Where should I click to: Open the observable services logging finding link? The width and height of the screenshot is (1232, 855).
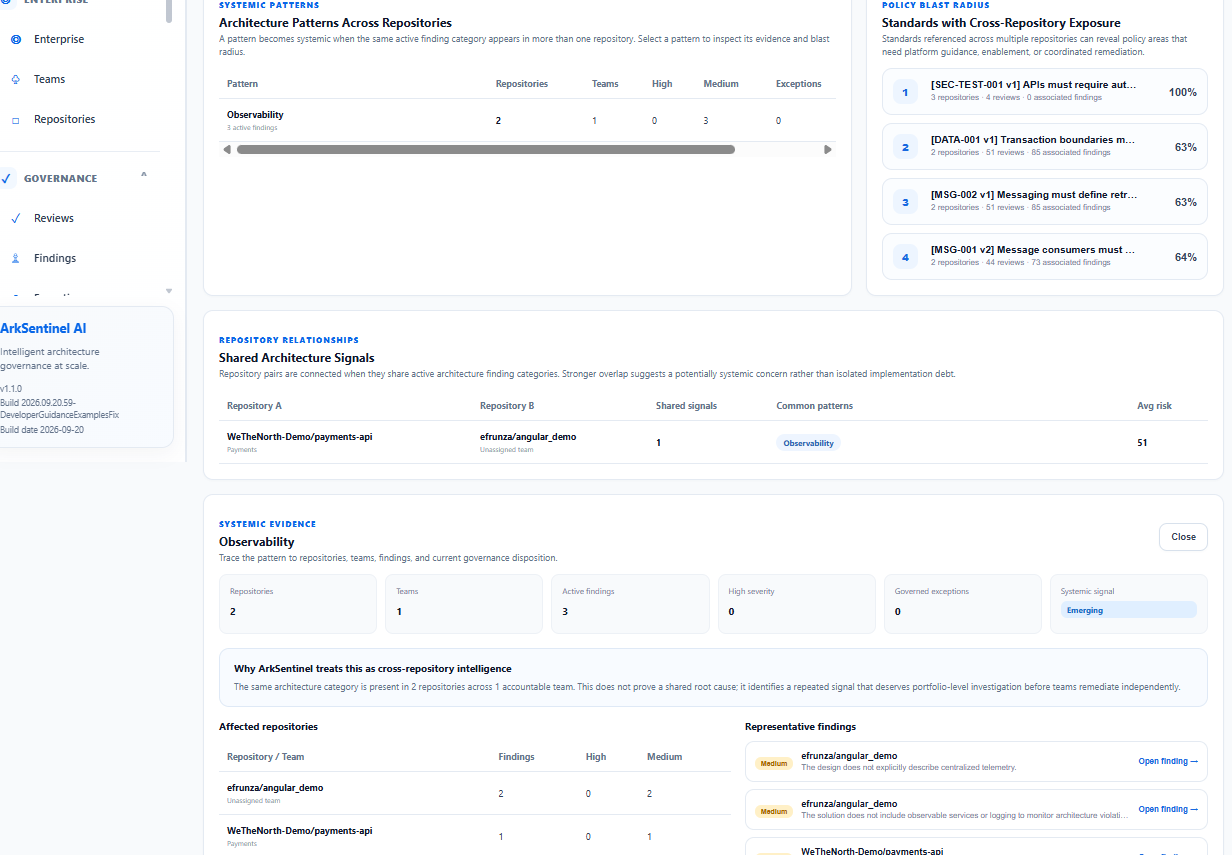click(1168, 810)
